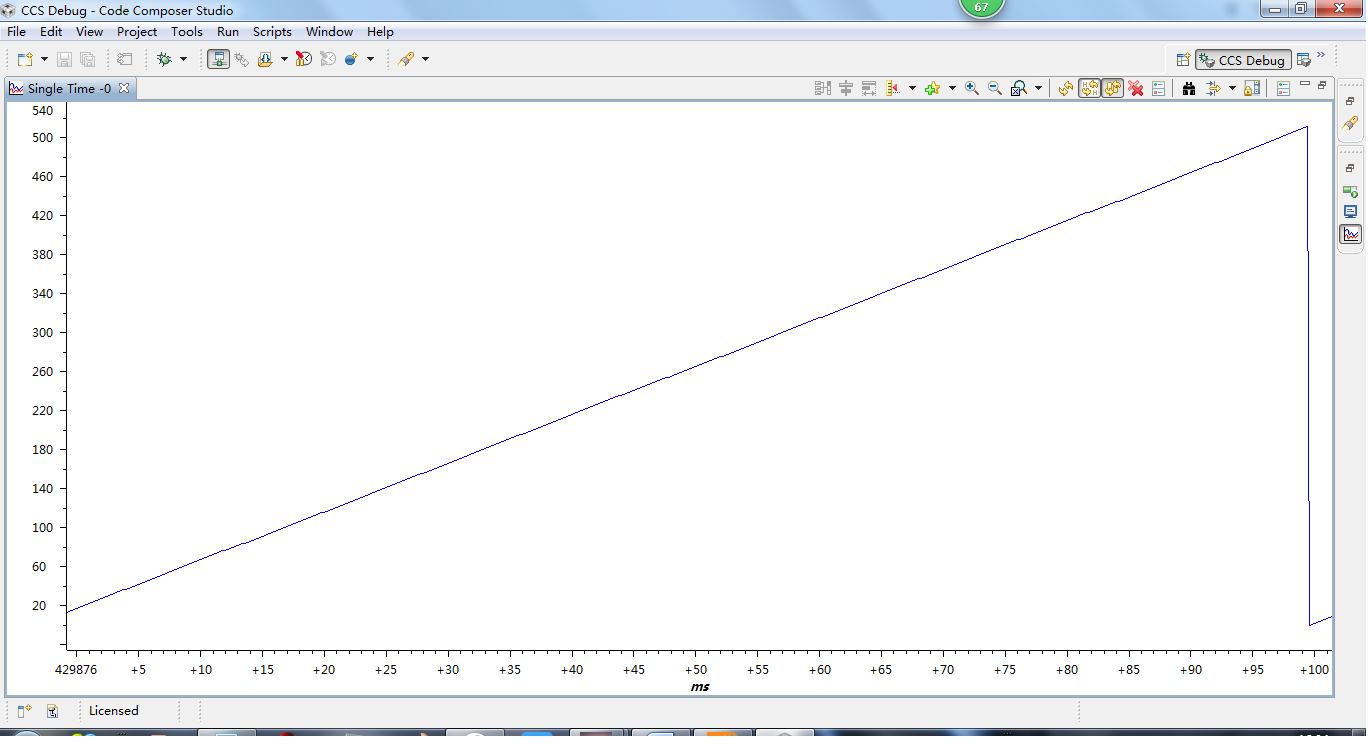Click the 540 y-axis tick label

43,110
